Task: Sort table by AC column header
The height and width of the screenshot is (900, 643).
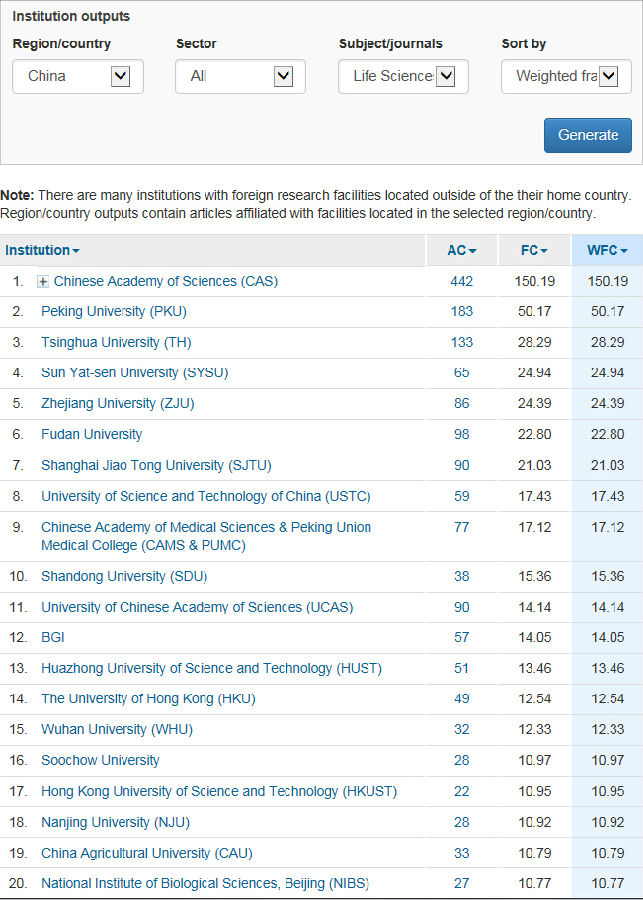Action: [x=462, y=250]
